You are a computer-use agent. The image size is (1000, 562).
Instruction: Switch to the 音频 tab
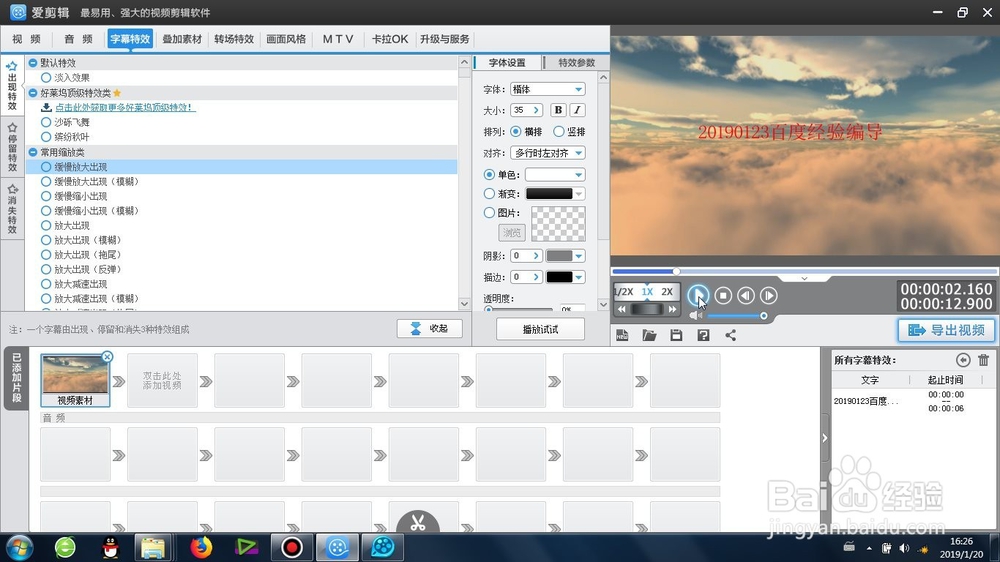(78, 39)
